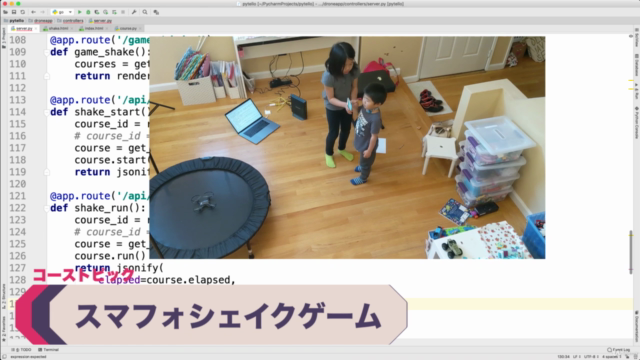
Task: Start debugging with the green bug icon
Action: click(88, 12)
